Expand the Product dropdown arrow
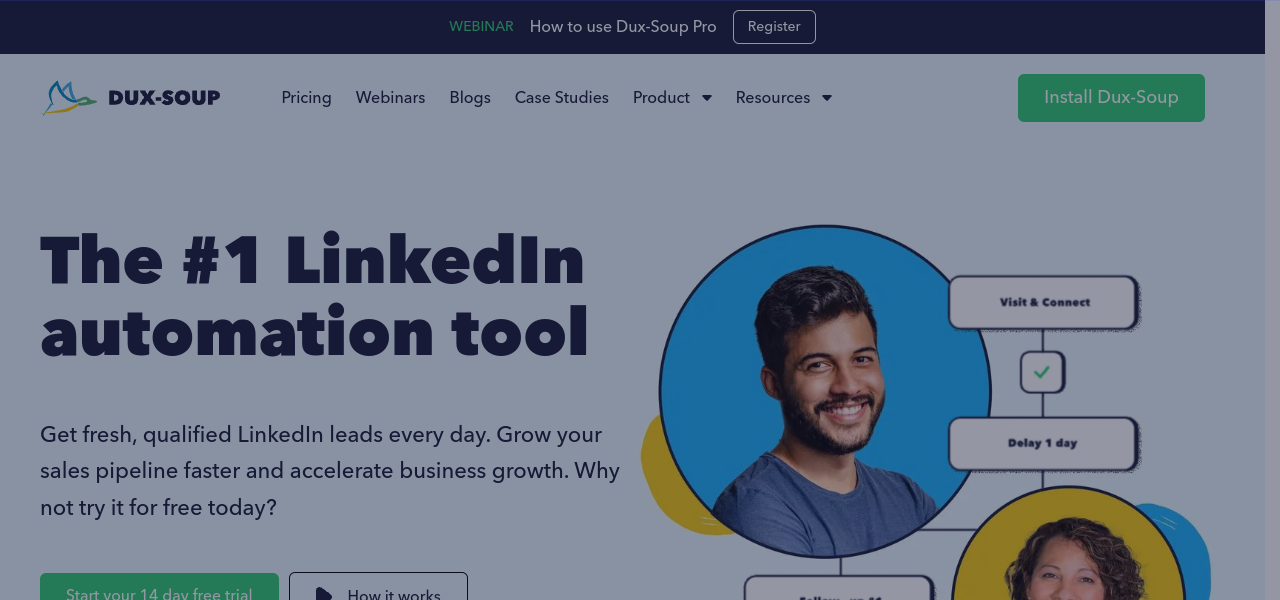The height and width of the screenshot is (600, 1280). (706, 98)
